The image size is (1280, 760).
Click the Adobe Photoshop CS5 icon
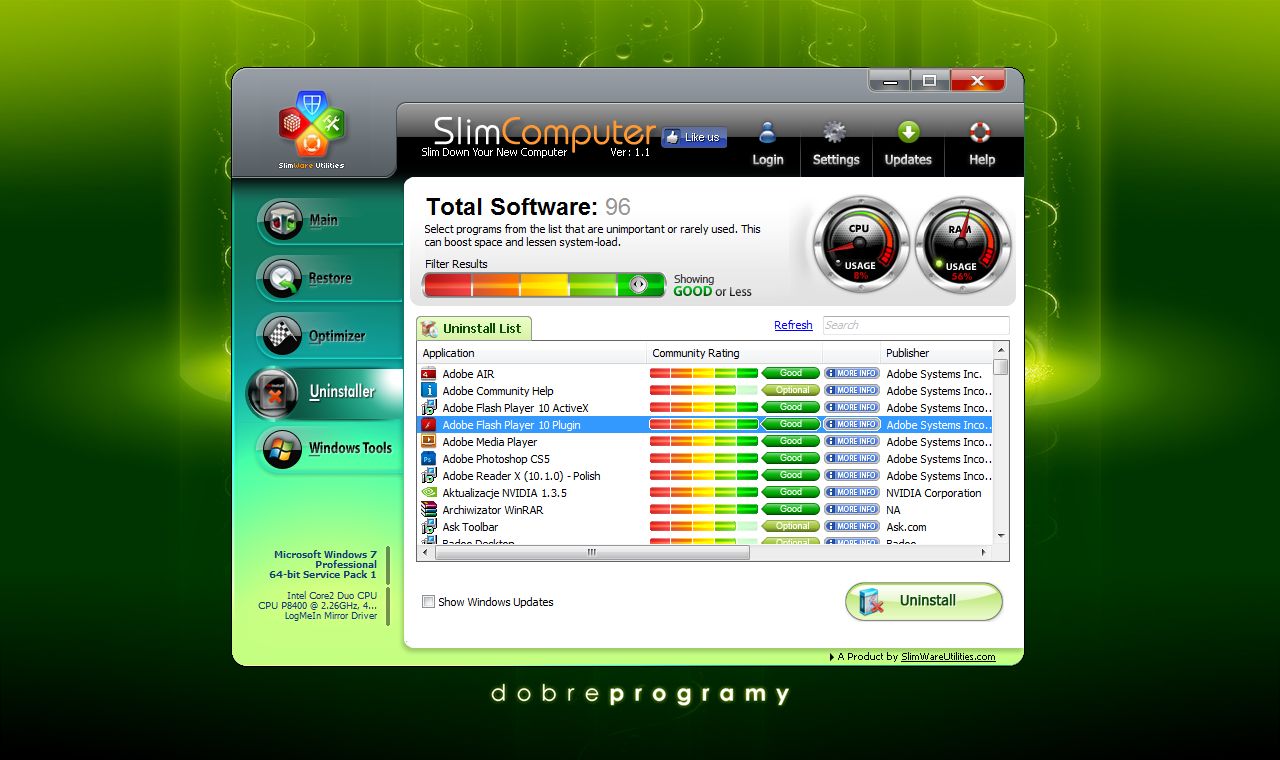click(x=429, y=459)
